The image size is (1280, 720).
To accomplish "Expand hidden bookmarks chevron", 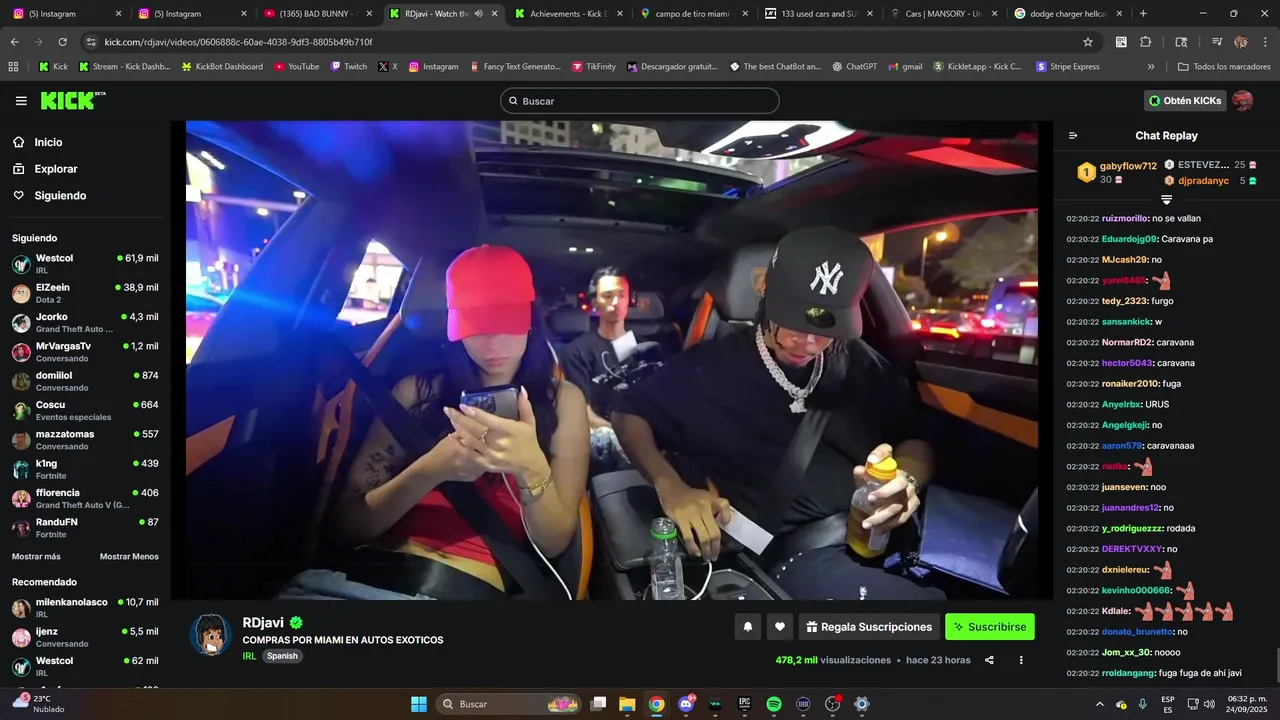I will 1151,67.
